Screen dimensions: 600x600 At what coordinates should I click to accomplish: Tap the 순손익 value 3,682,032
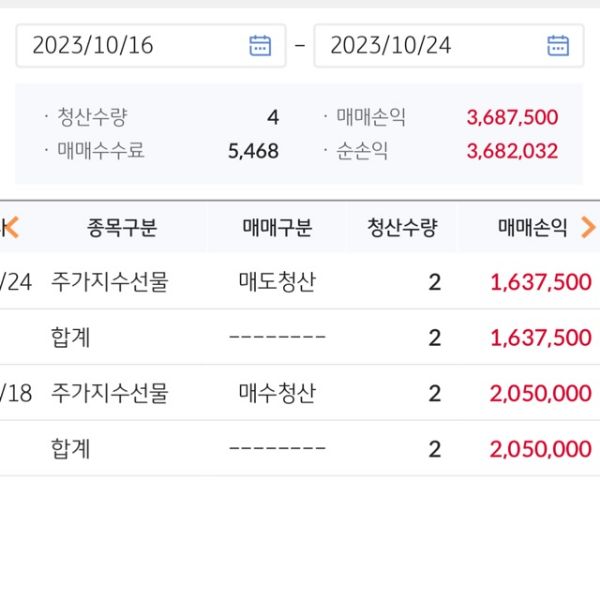coord(512,152)
